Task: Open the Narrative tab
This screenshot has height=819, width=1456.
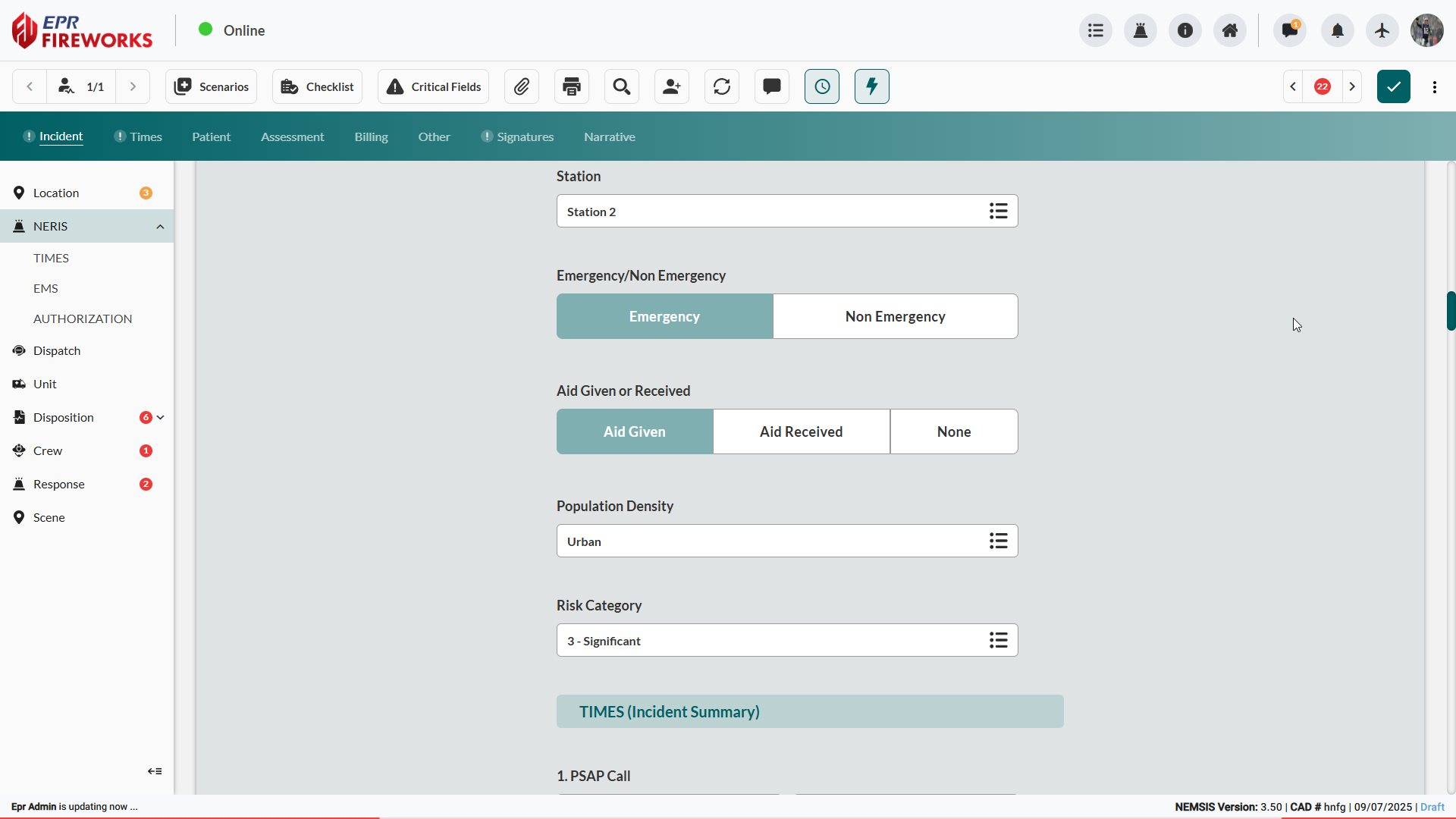Action: 609,136
